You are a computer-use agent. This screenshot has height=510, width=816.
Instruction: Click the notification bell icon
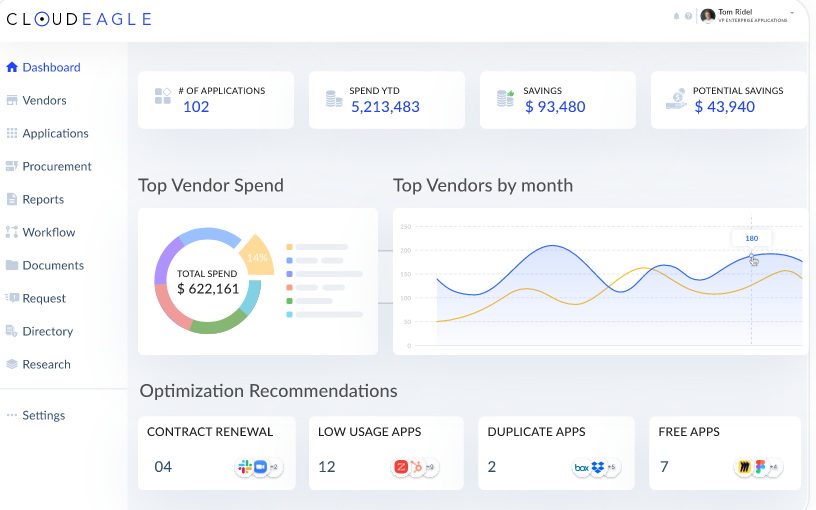676,16
